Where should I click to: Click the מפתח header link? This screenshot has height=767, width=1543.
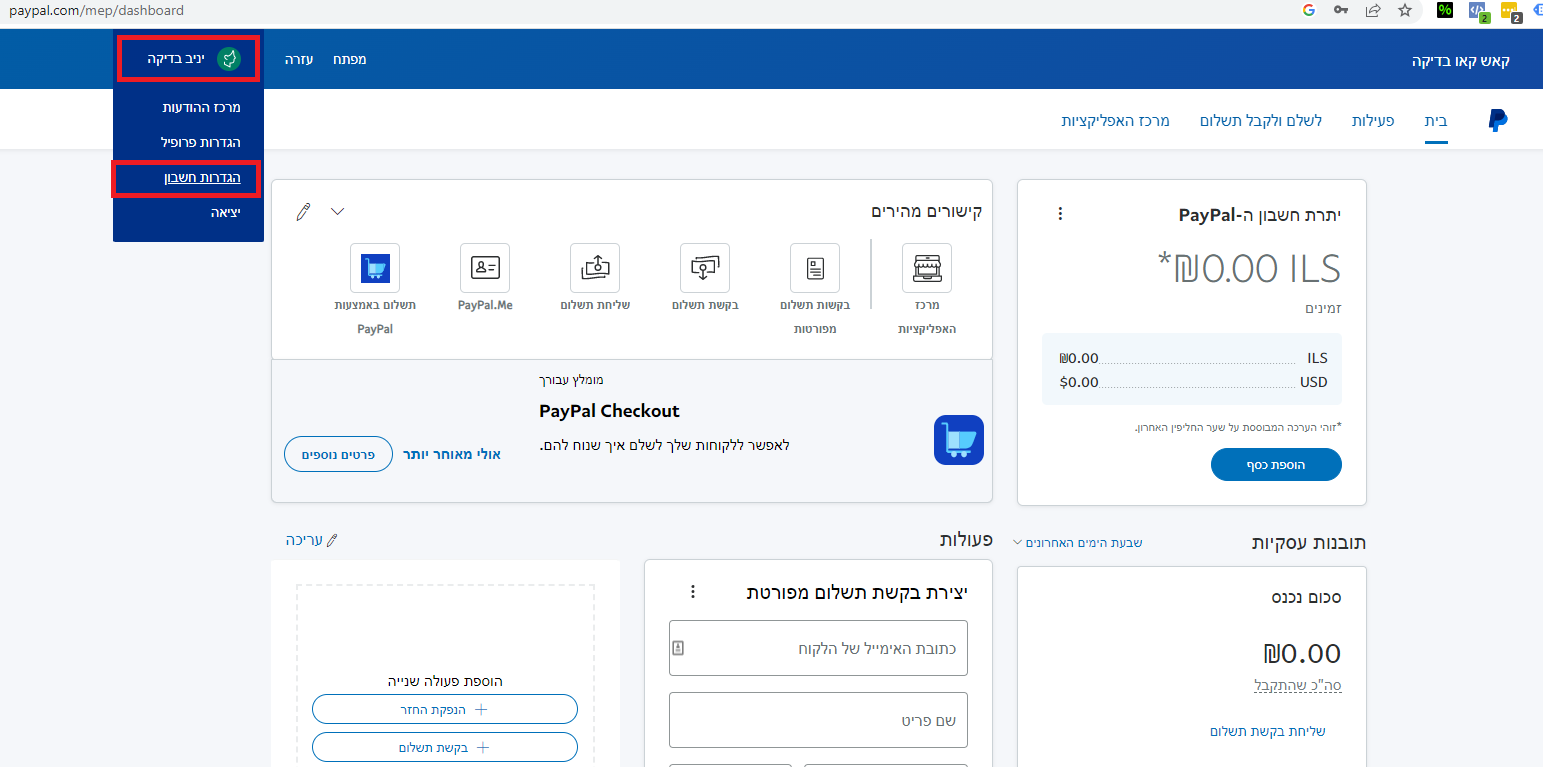349,59
